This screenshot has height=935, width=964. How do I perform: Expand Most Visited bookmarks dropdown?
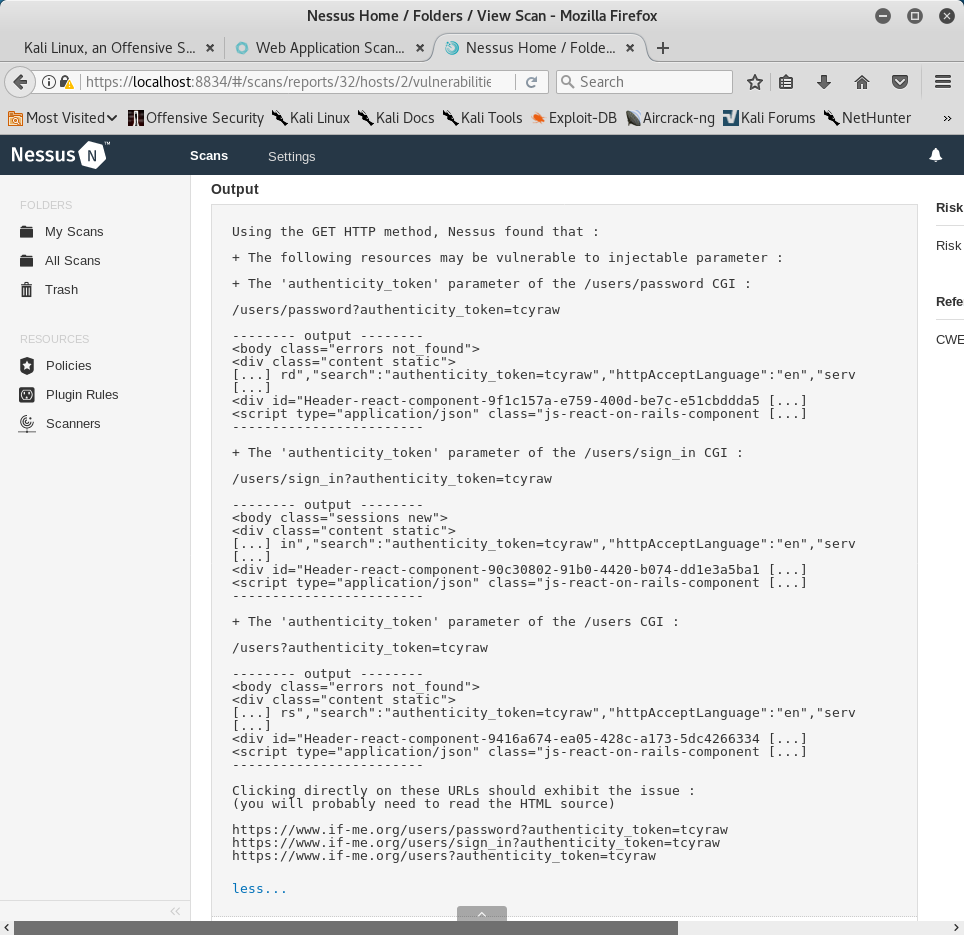[62, 118]
